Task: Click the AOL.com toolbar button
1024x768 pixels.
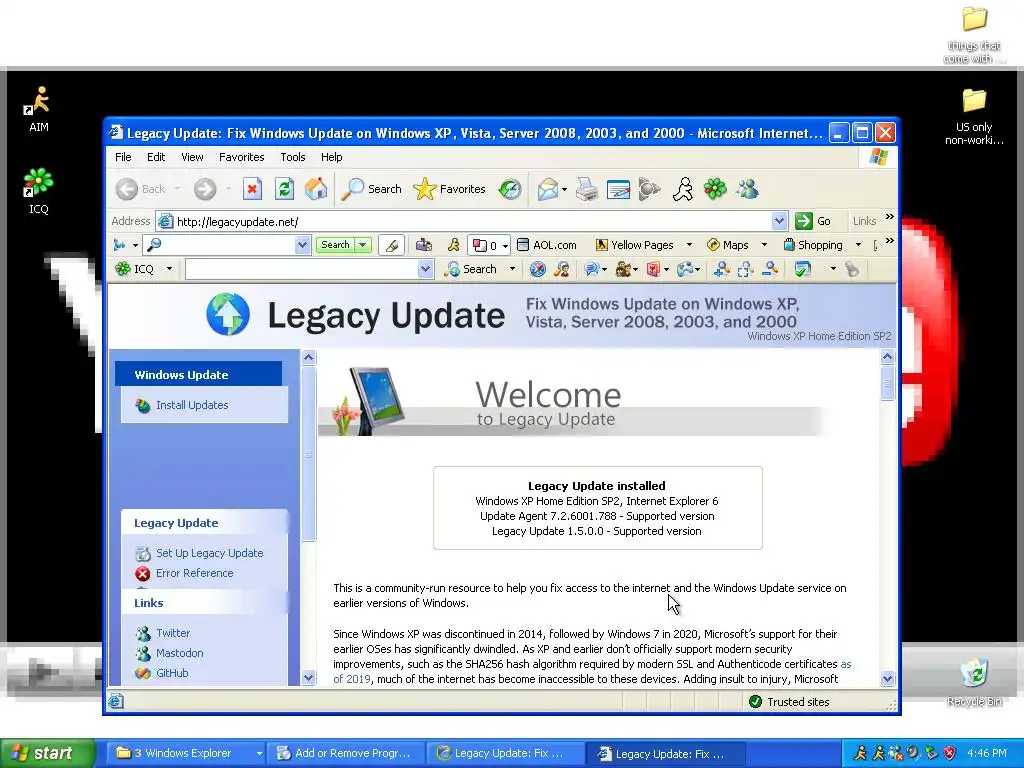Action: point(547,245)
